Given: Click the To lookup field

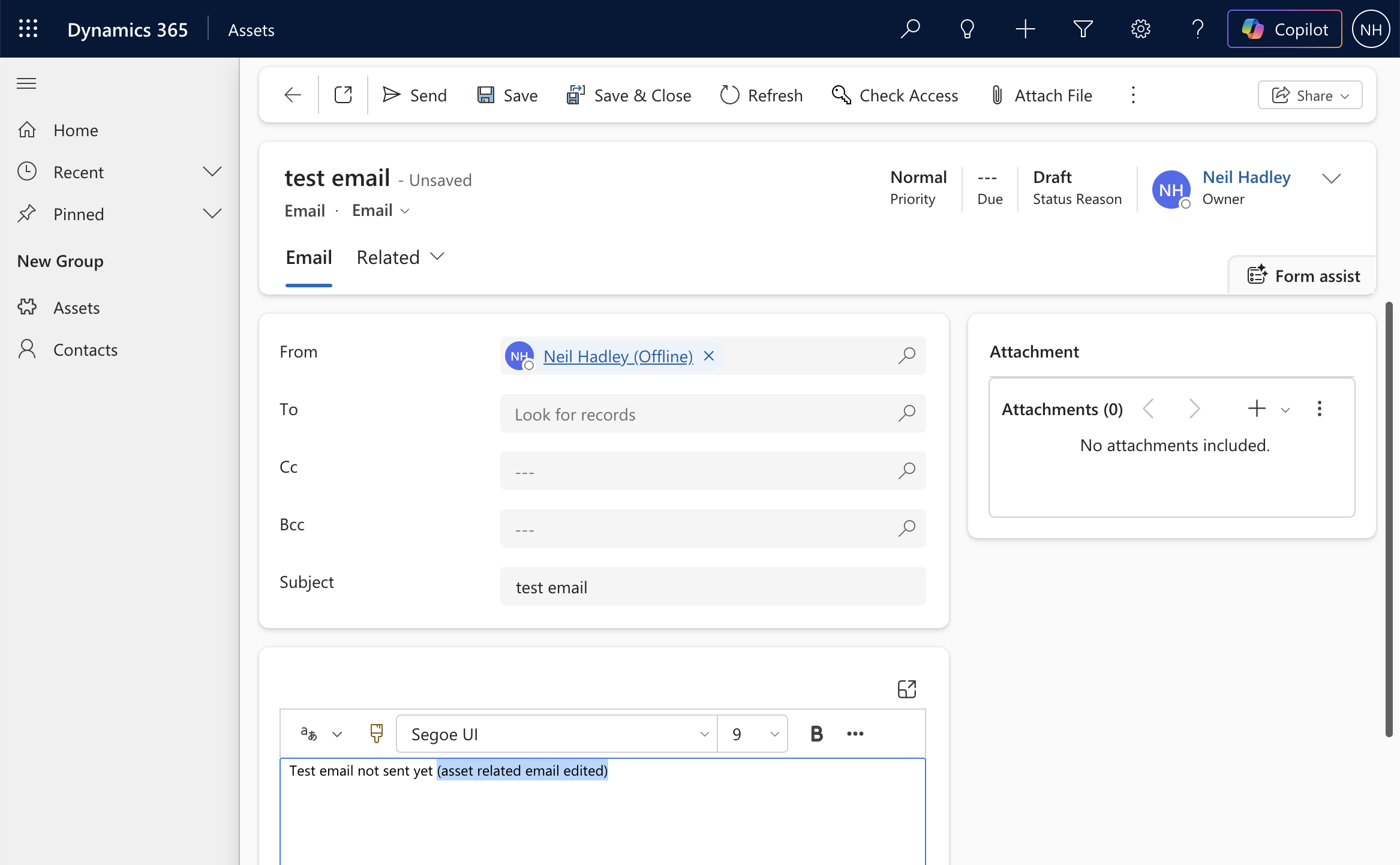Looking at the screenshot, I should click(x=713, y=413).
